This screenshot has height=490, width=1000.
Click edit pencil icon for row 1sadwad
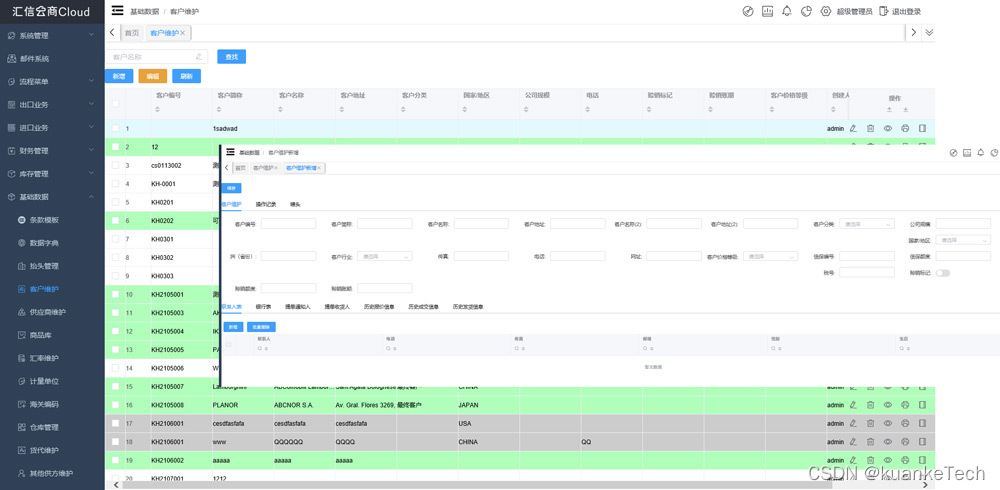click(x=853, y=128)
